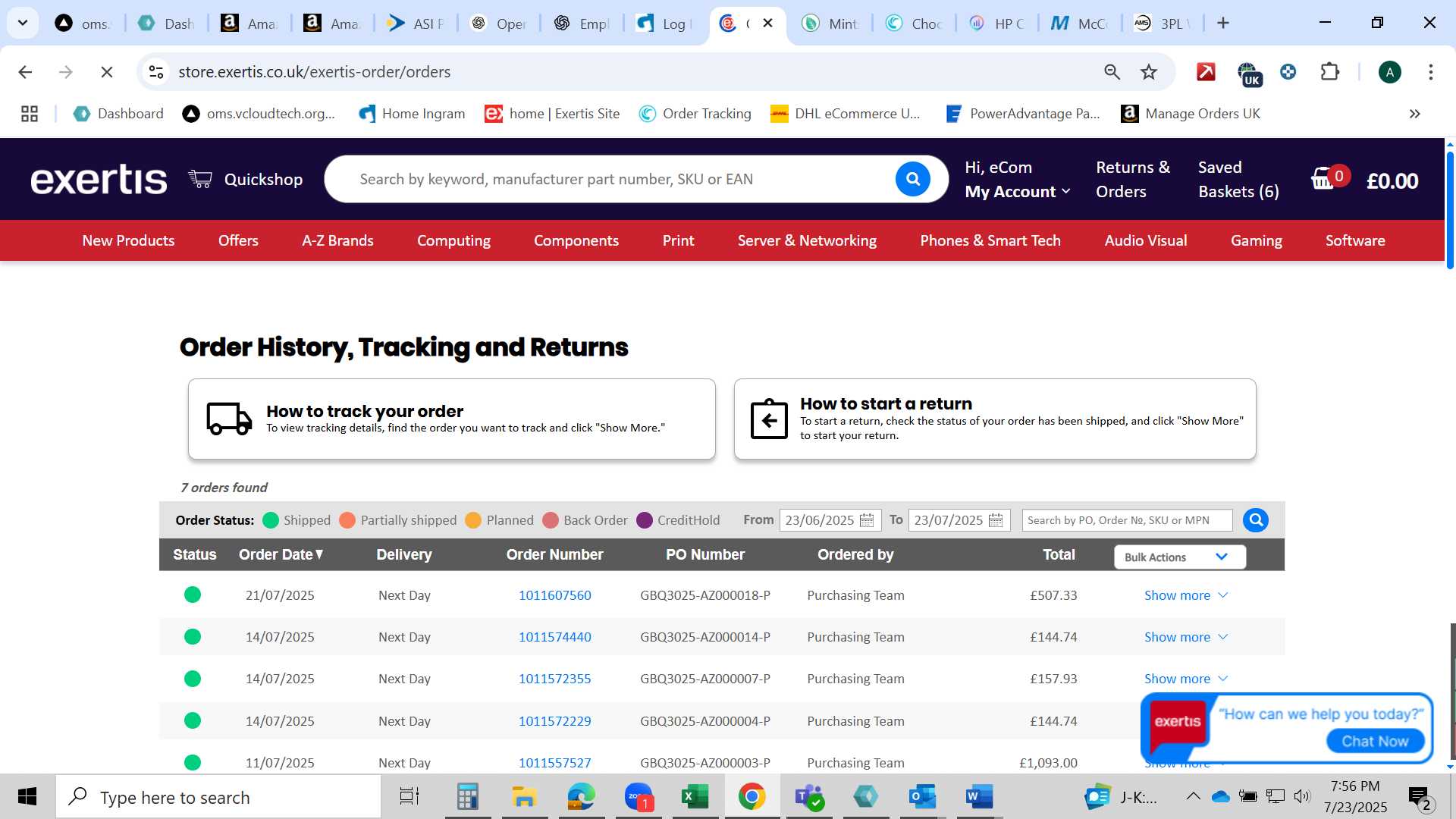Click the red arrow extension icon
The width and height of the screenshot is (1456, 819).
1206,72
